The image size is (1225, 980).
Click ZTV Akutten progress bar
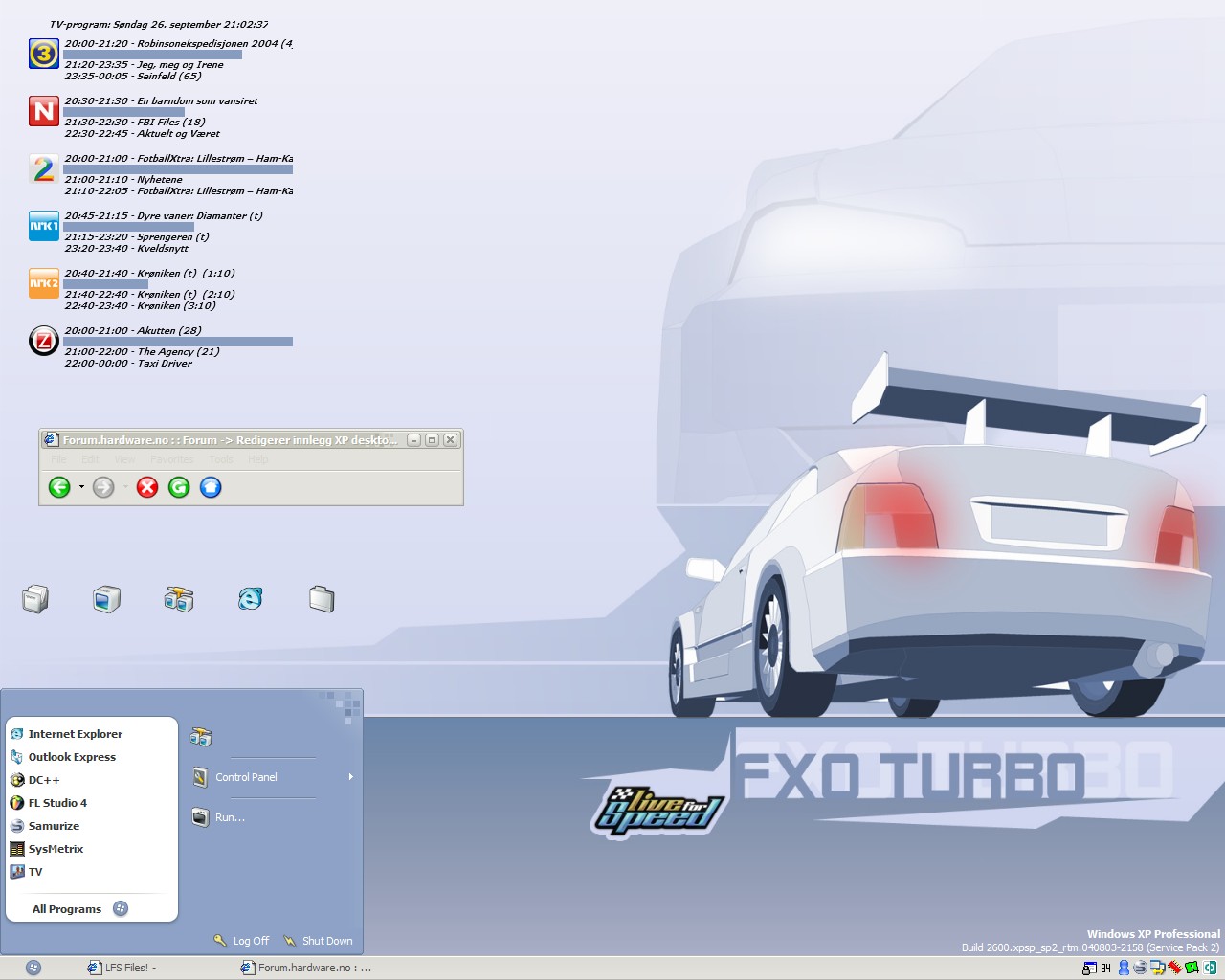coord(178,342)
